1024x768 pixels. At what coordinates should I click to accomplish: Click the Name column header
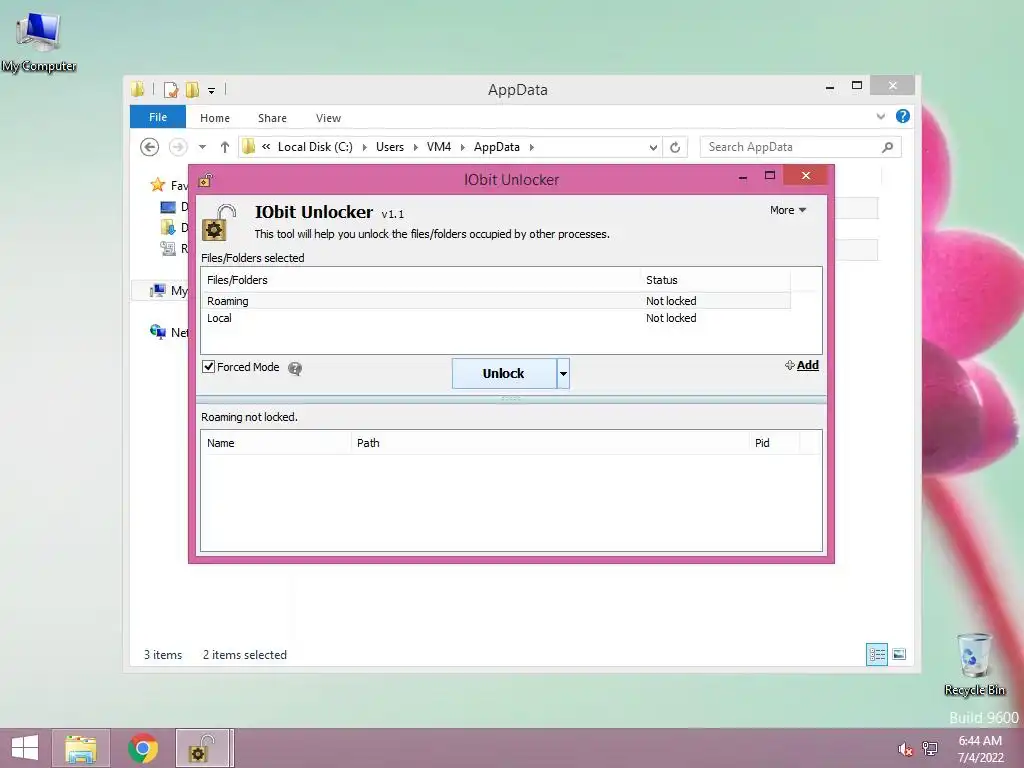tap(276, 443)
